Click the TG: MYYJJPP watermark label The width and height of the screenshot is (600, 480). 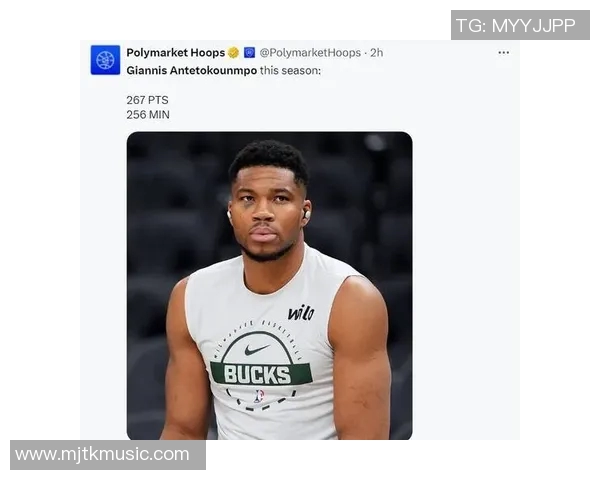coord(520,25)
